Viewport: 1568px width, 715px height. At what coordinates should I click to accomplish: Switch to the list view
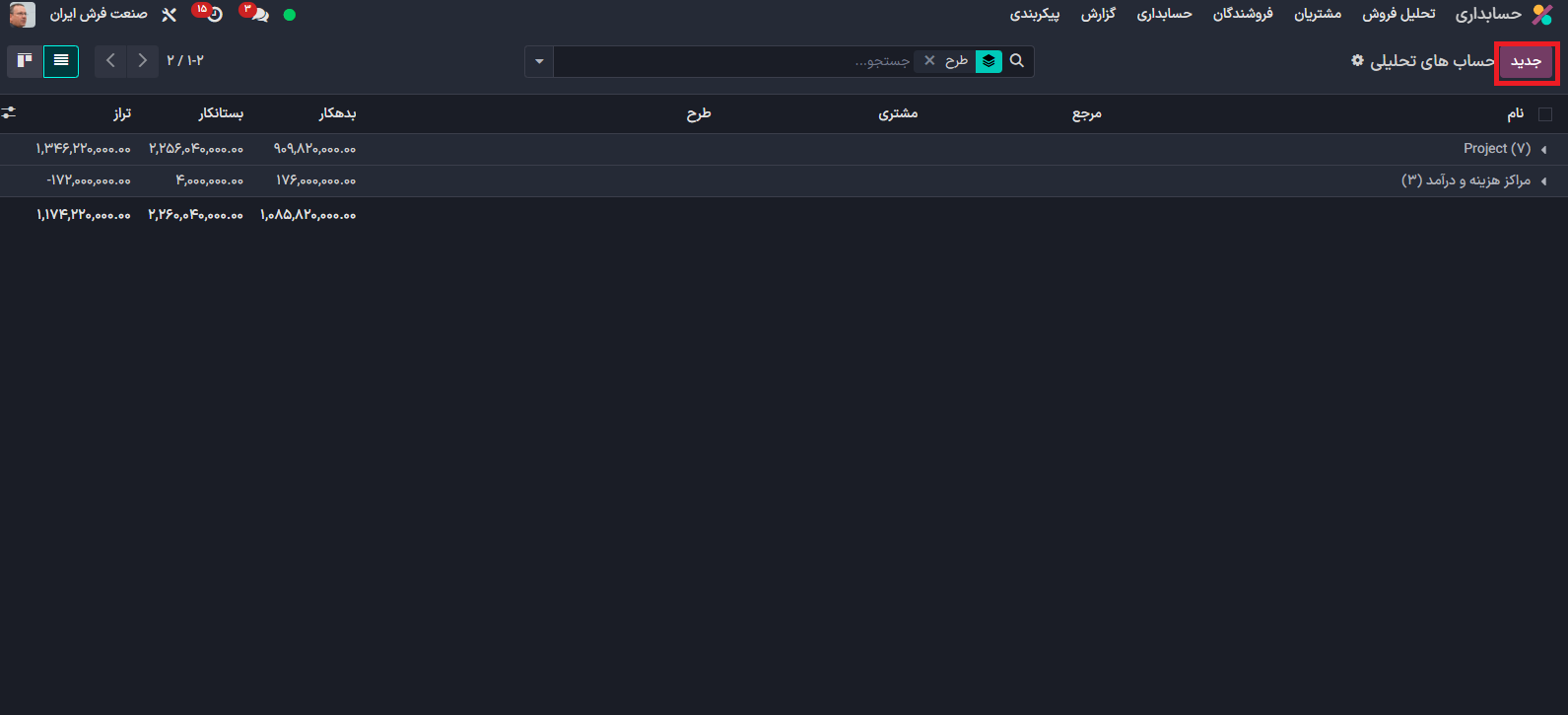pos(61,61)
